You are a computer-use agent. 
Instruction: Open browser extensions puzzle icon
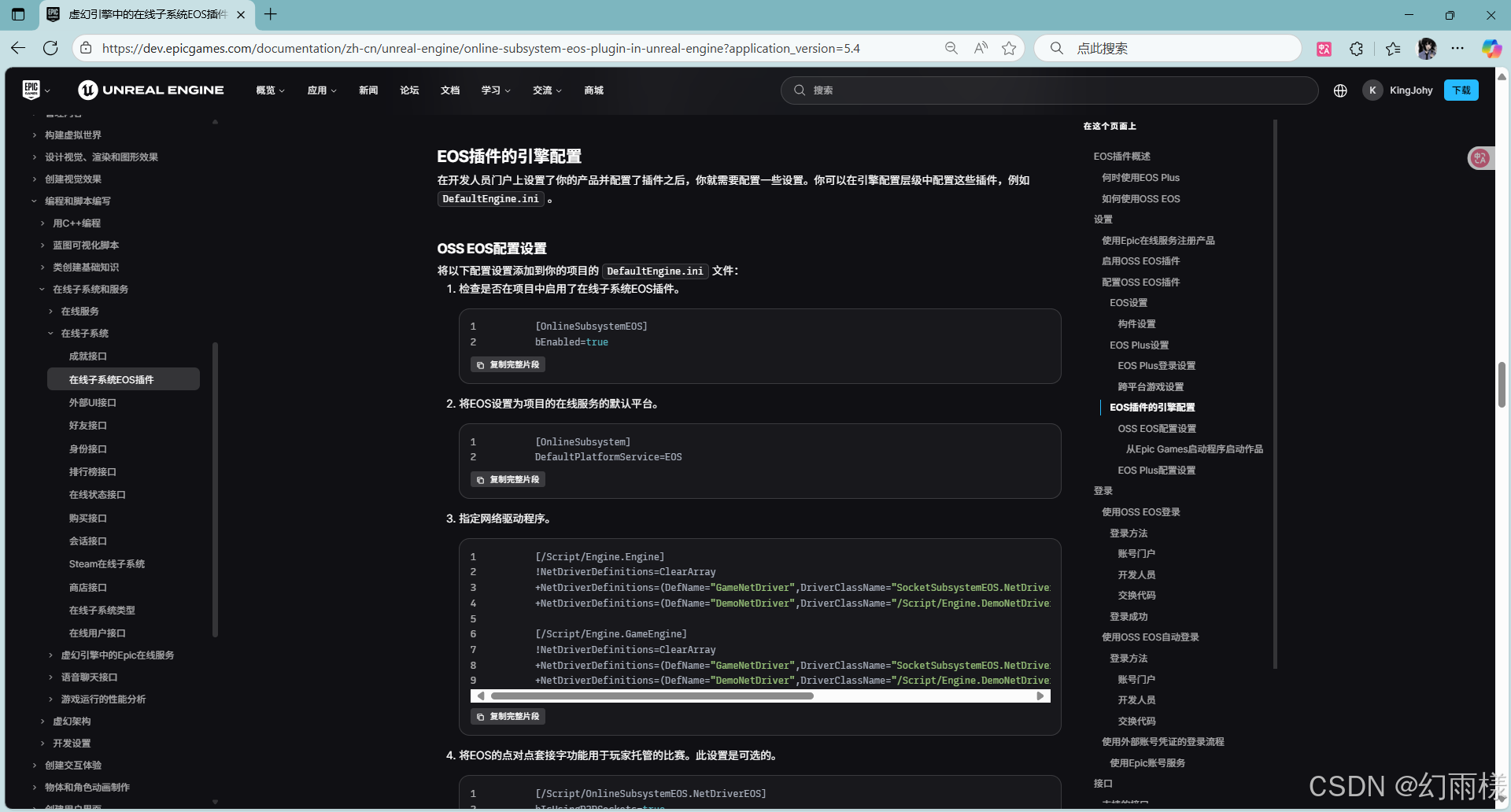[1356, 49]
